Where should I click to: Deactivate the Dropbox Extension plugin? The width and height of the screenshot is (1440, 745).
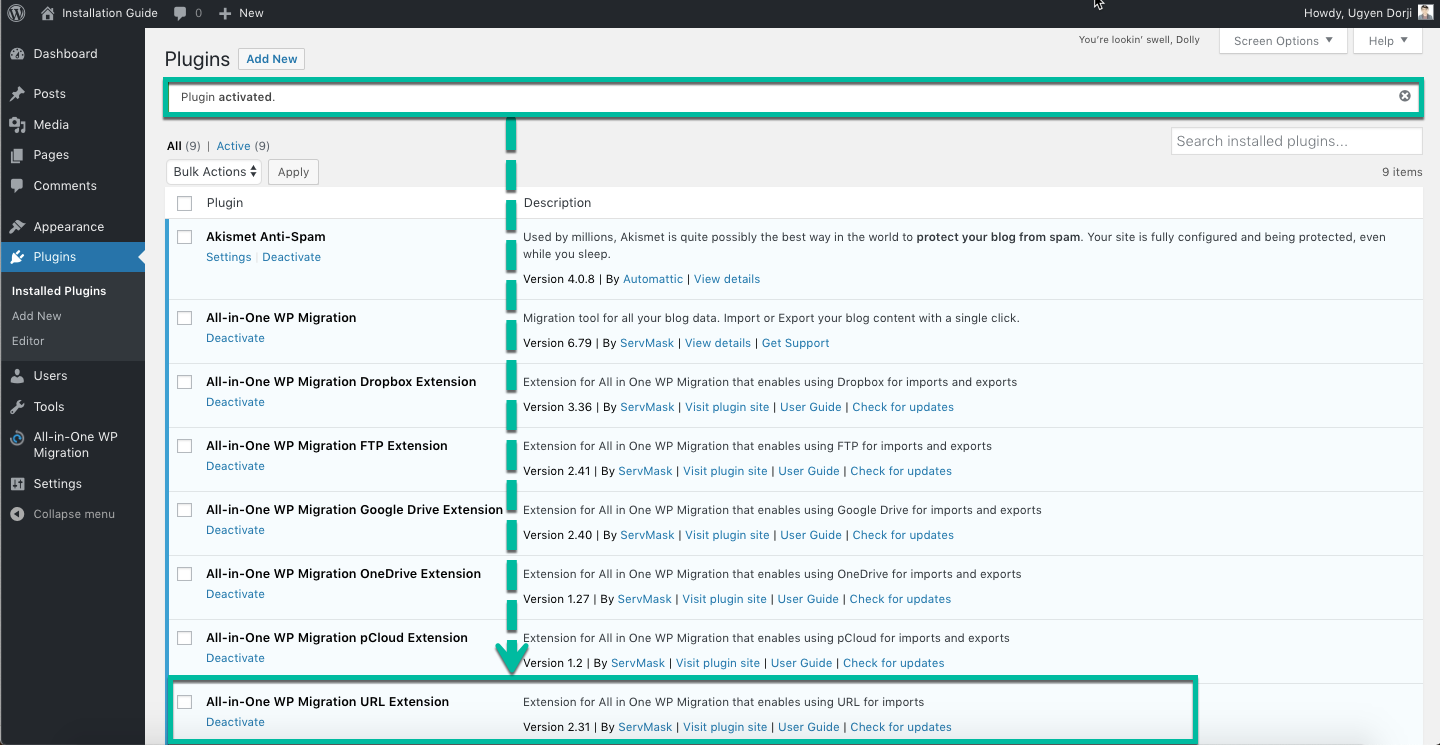pyautogui.click(x=235, y=402)
